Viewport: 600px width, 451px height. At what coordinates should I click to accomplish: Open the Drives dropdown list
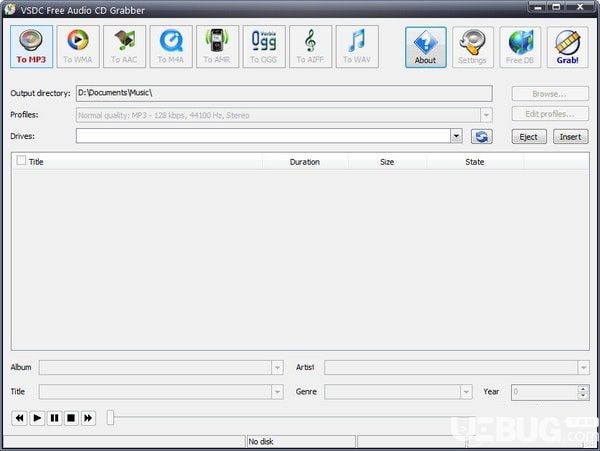[456, 136]
